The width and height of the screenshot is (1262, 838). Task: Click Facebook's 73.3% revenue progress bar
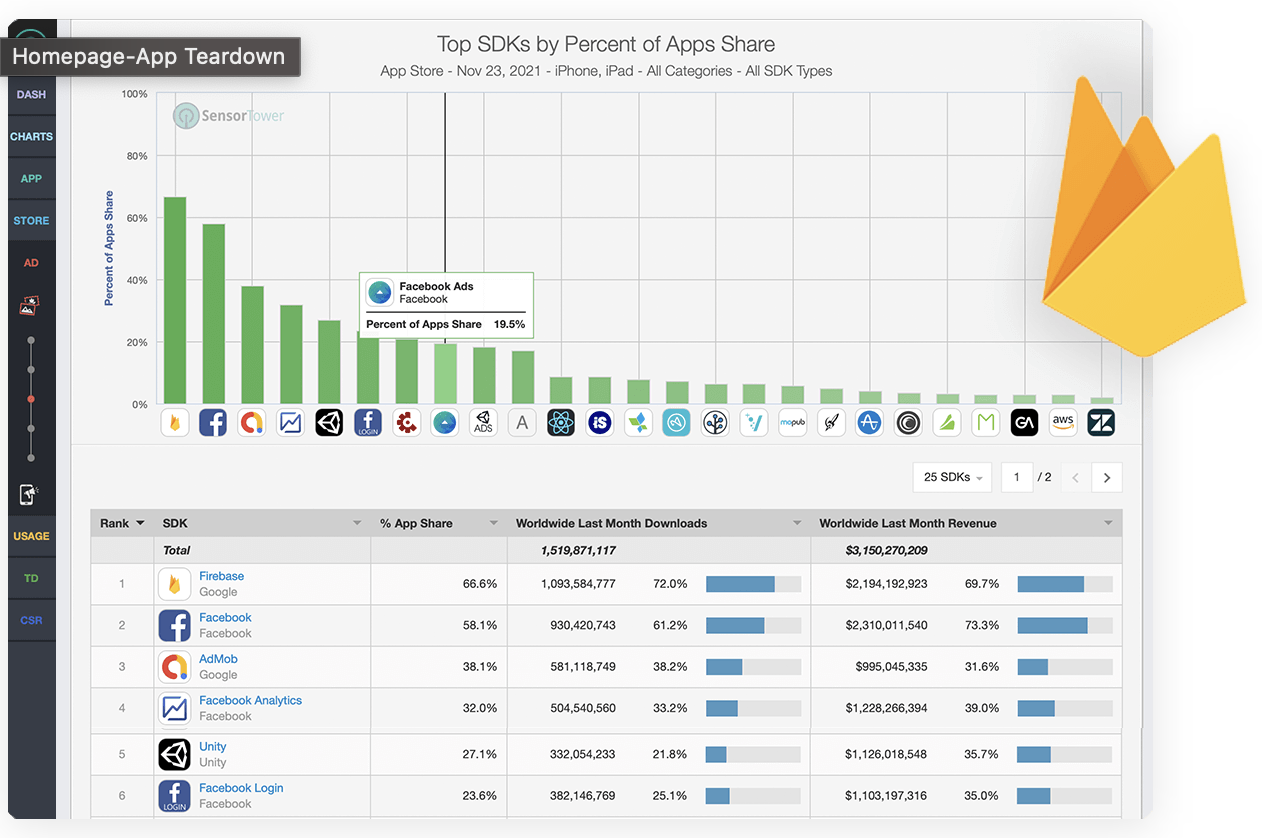click(1065, 625)
